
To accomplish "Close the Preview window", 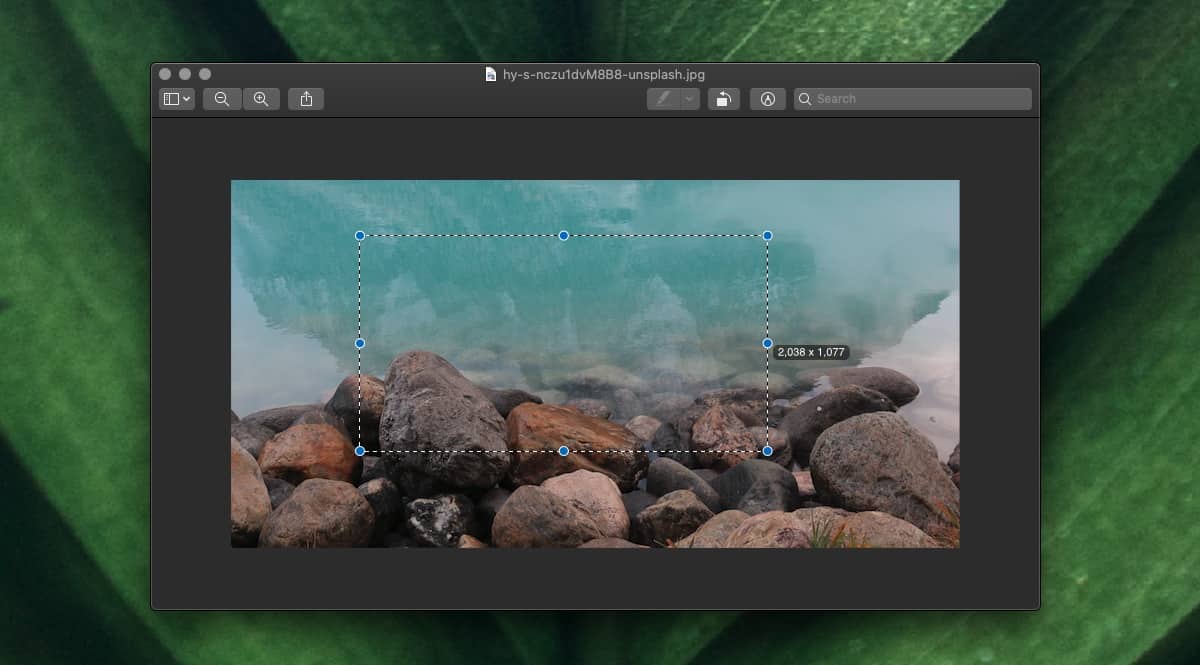I will pyautogui.click(x=165, y=74).
